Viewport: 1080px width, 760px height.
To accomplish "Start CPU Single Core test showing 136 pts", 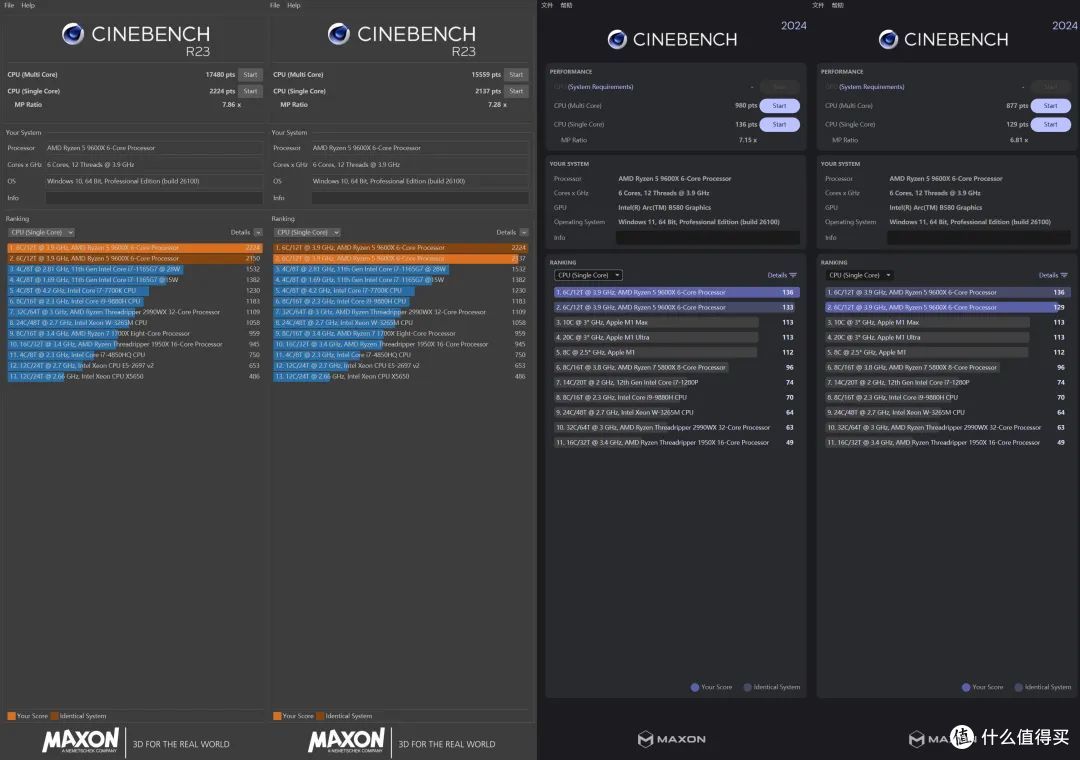I will (x=779, y=124).
